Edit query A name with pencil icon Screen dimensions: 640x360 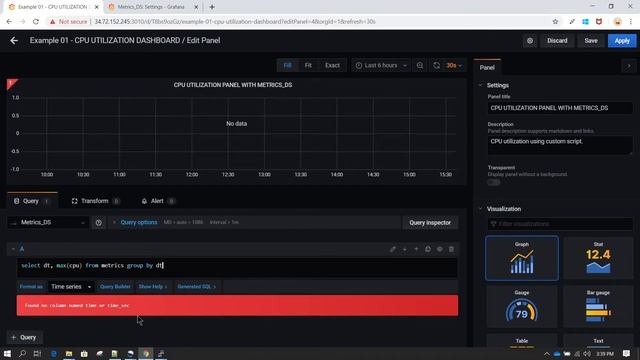point(393,249)
